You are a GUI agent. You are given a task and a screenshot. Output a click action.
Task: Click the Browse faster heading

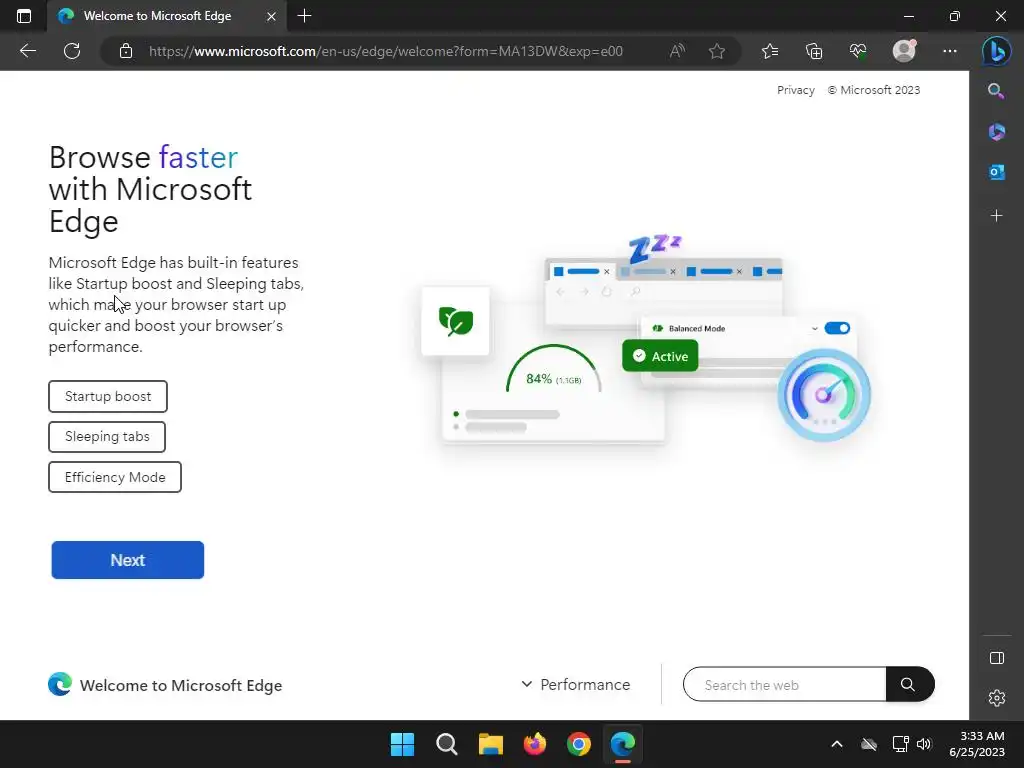coord(150,189)
